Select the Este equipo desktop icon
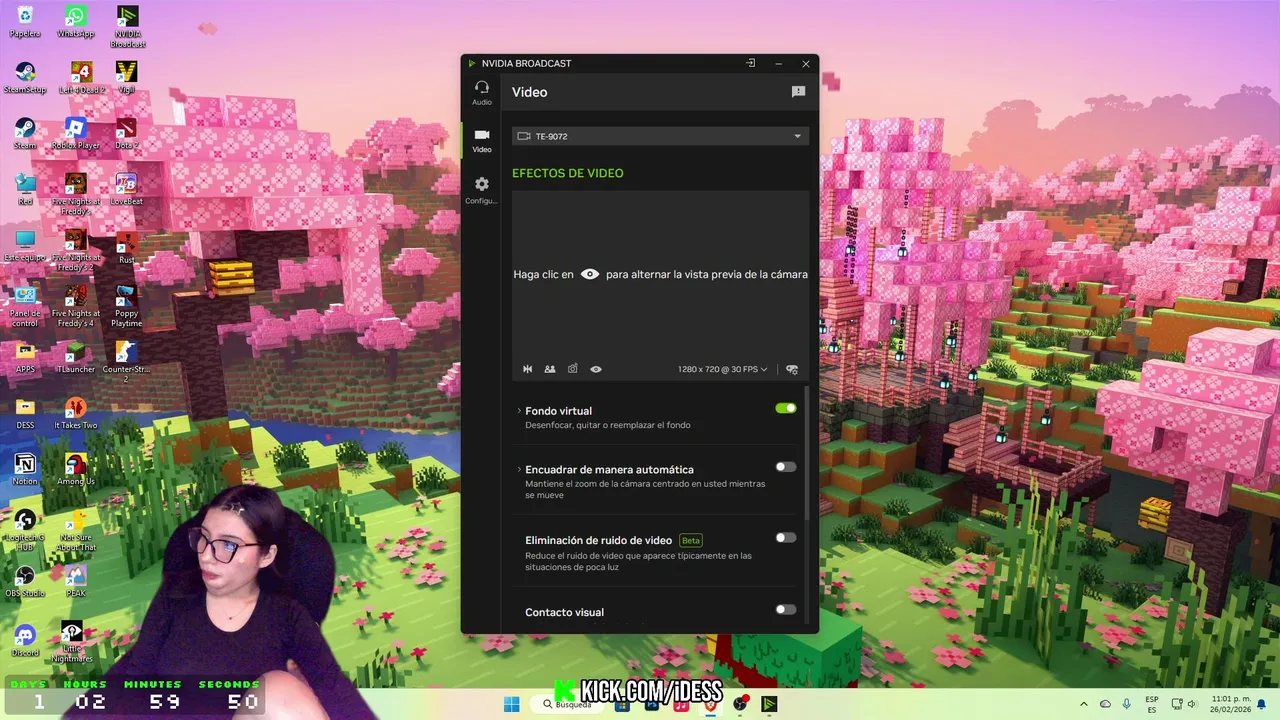 pos(25,247)
